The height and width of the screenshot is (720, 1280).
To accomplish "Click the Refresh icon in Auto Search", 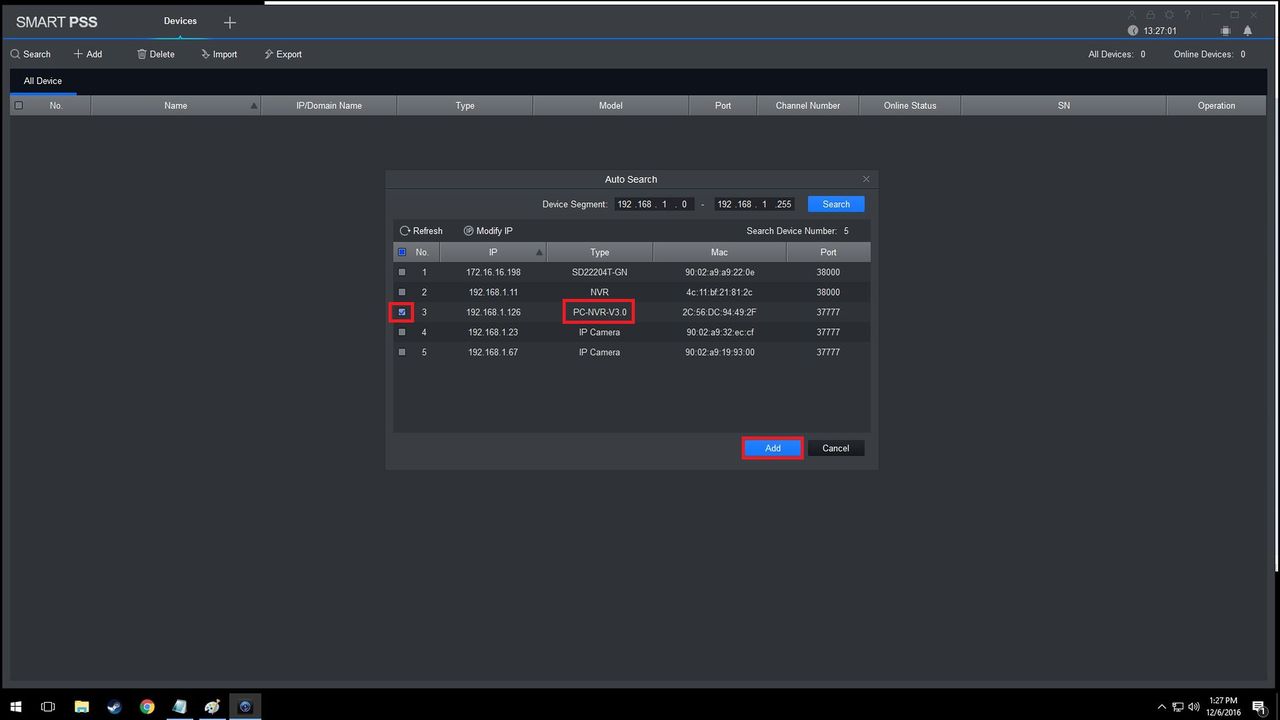I will [x=405, y=231].
